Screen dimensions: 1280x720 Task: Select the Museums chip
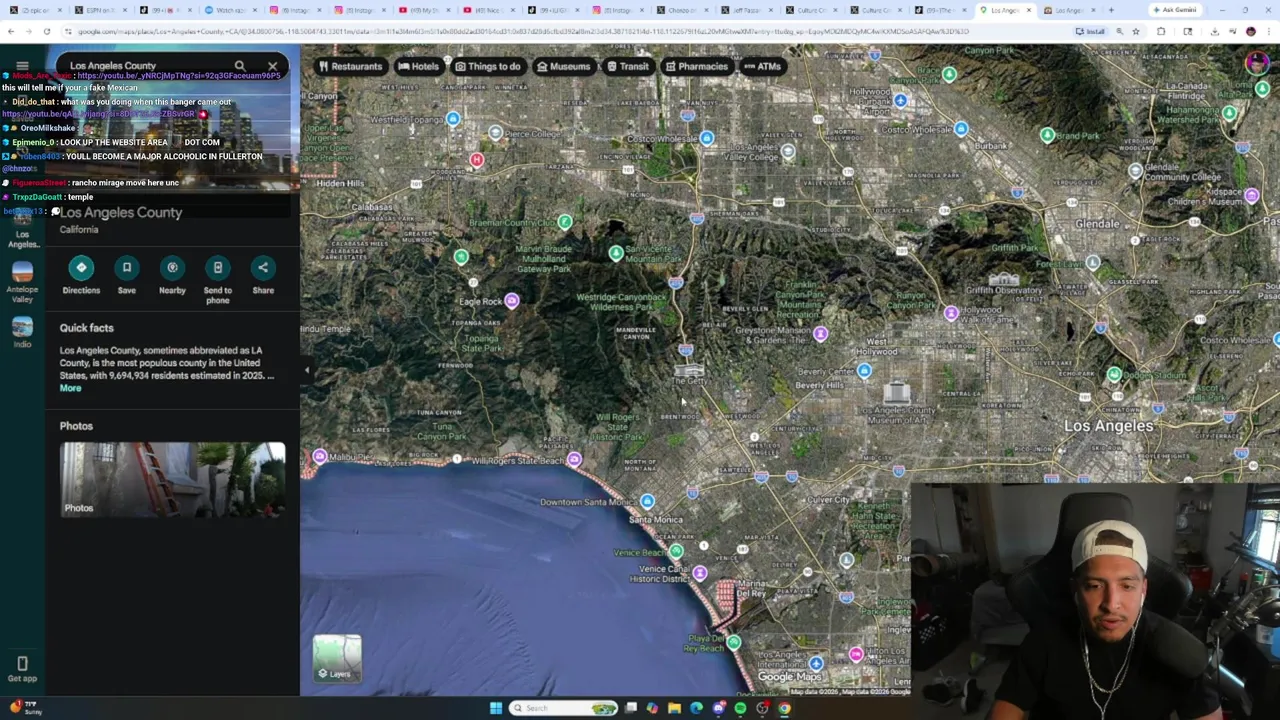[x=563, y=66]
